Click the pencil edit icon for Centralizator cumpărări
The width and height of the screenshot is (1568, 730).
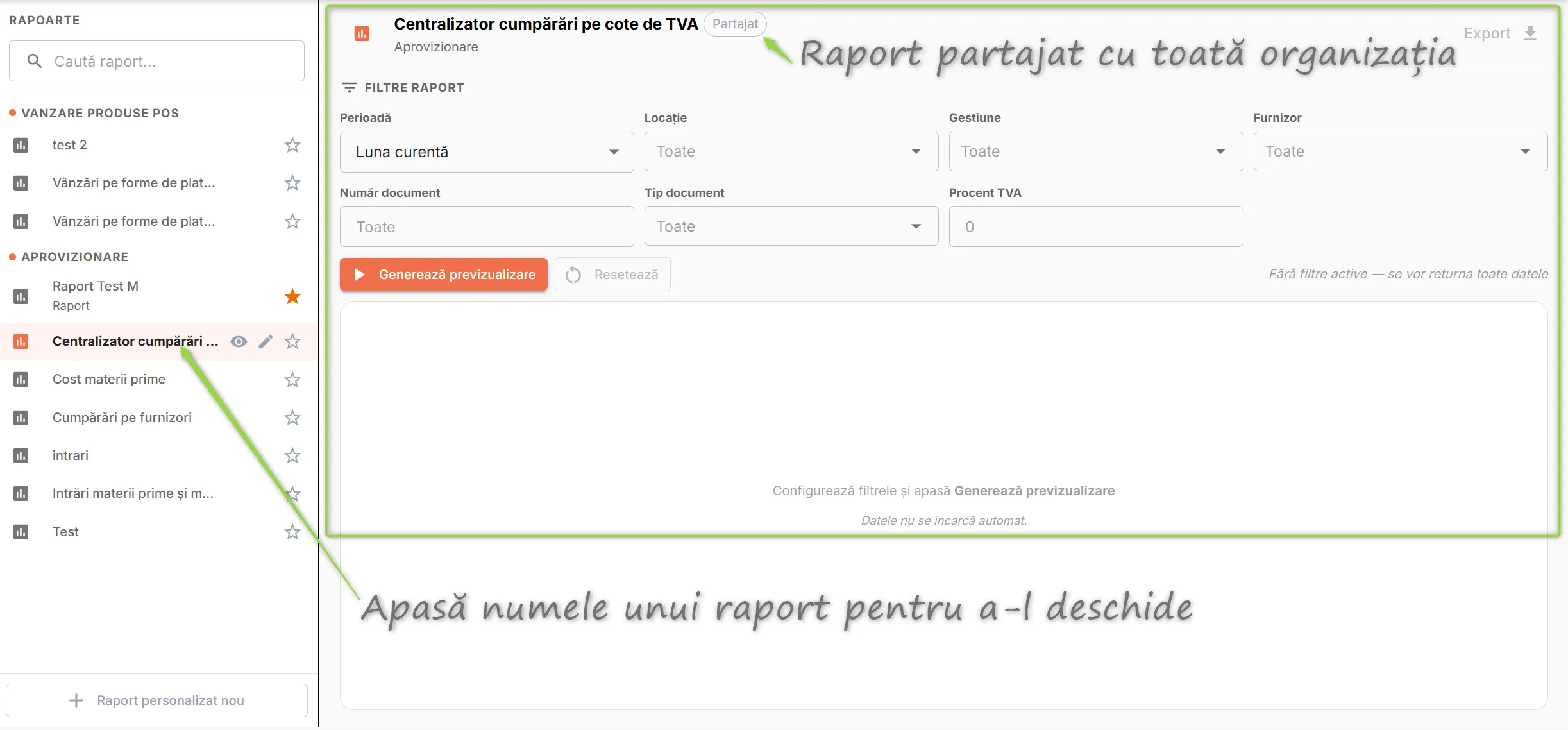click(x=266, y=341)
